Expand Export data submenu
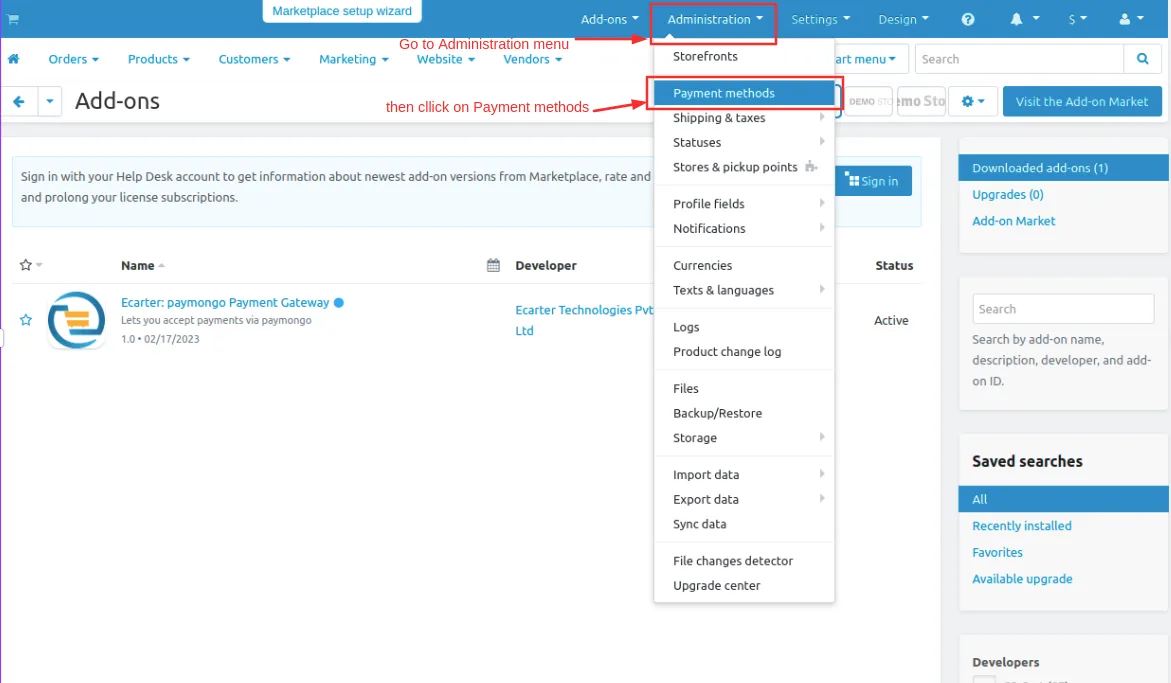 pyautogui.click(x=744, y=499)
